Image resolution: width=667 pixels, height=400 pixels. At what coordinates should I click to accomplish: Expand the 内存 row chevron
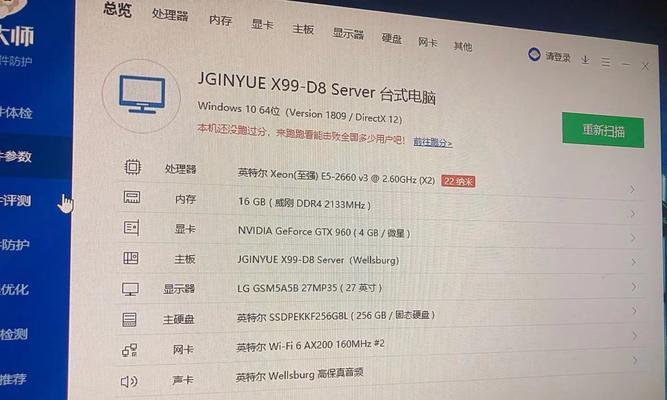coord(633,213)
